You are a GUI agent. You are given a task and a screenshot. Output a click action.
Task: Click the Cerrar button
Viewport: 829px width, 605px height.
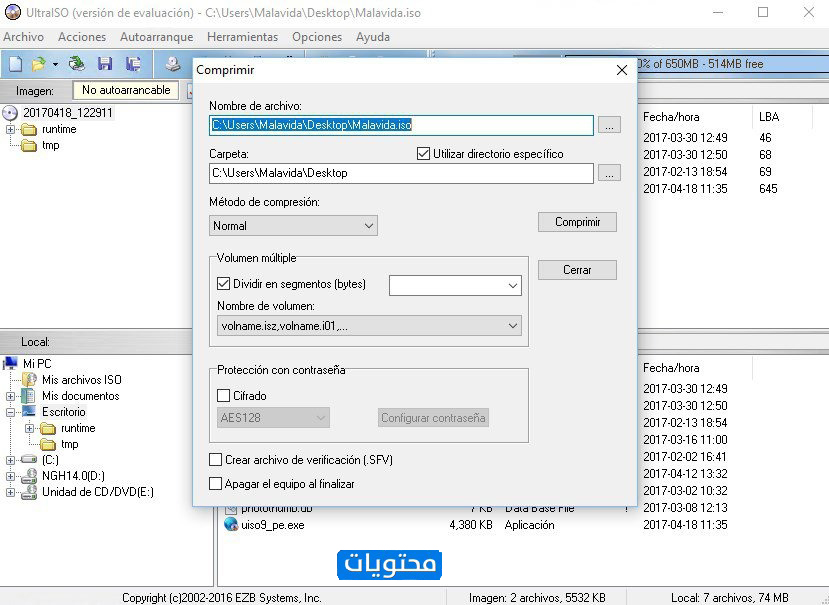pyautogui.click(x=577, y=270)
